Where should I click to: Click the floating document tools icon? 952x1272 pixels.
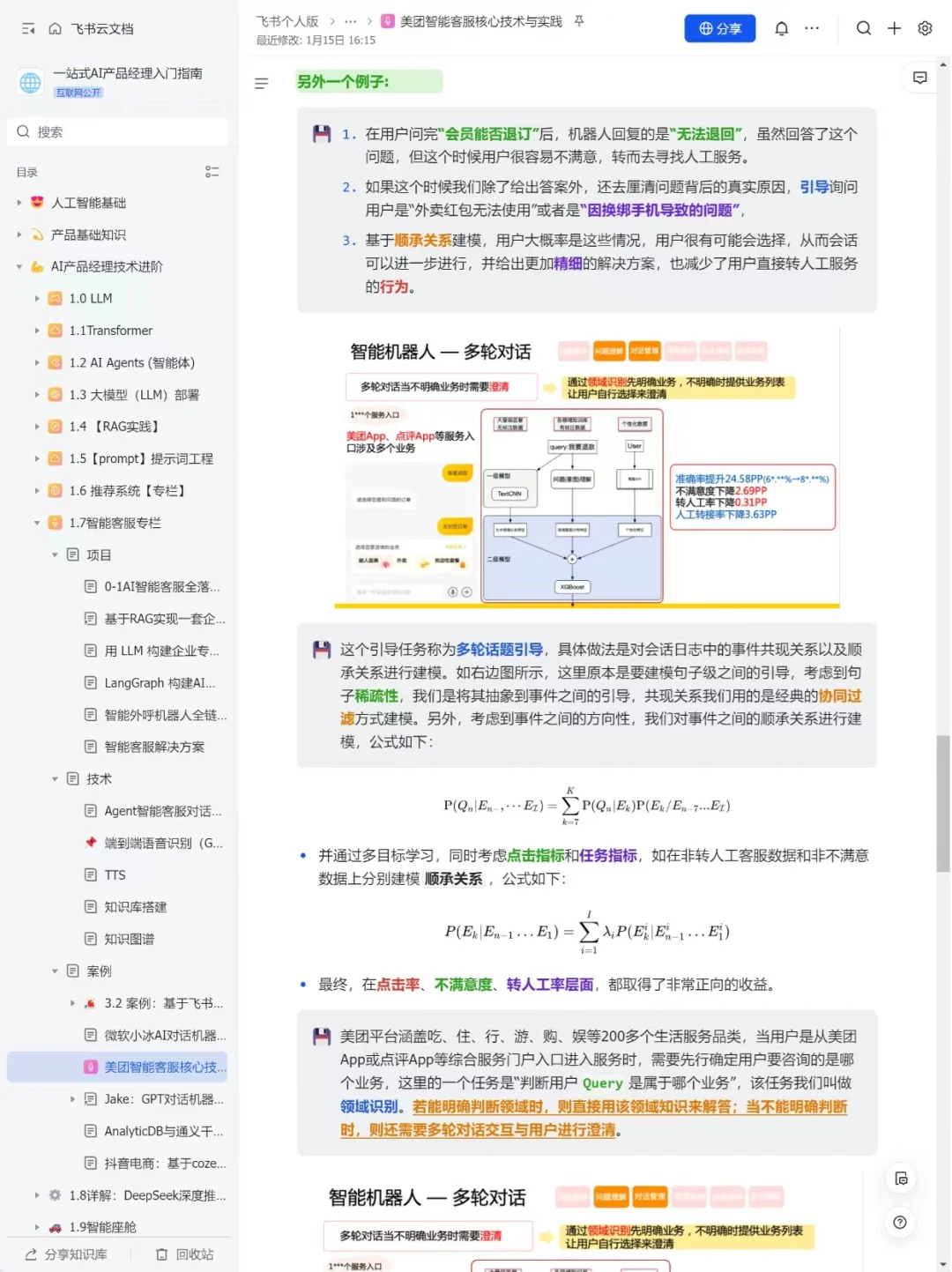[900, 1179]
